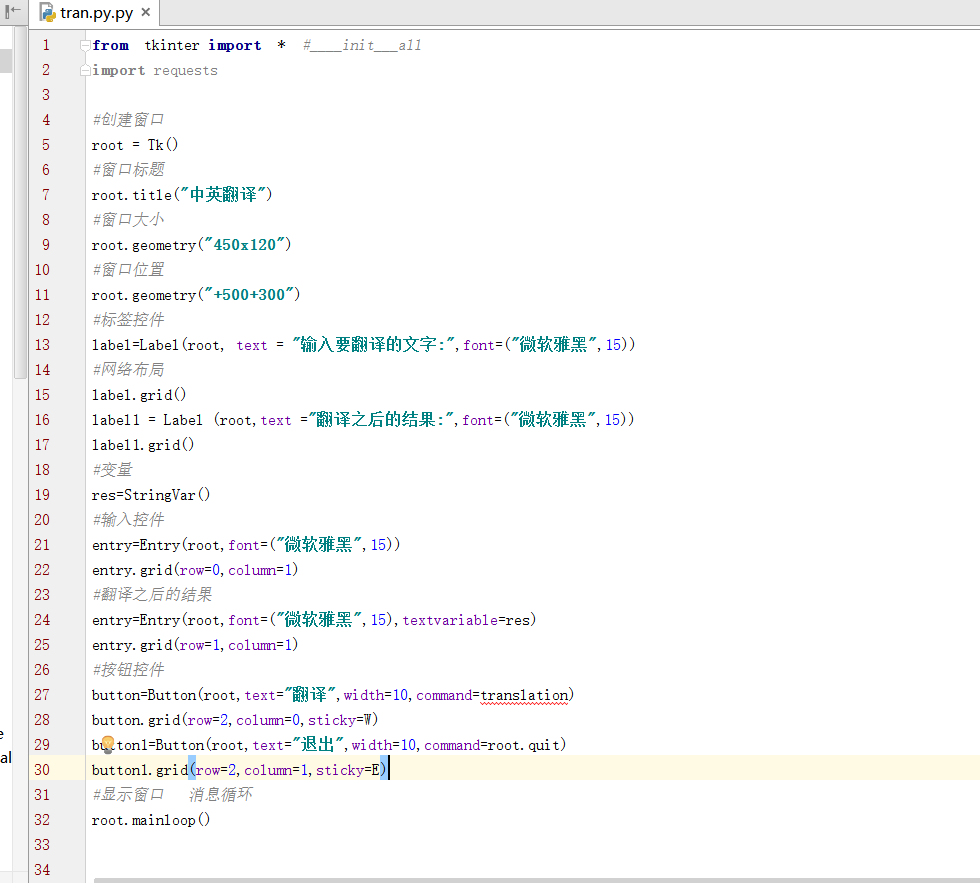Click the comment #___init___all on line 1
The image size is (980, 883).
(x=362, y=45)
